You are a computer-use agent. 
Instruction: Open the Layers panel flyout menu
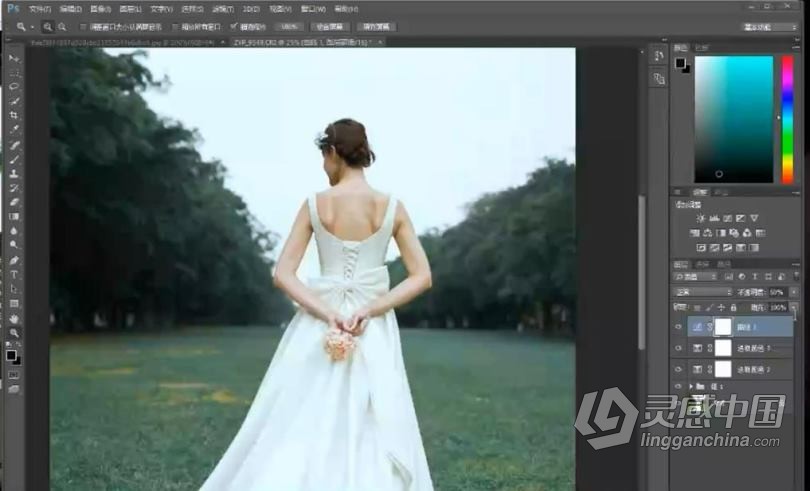[796, 265]
